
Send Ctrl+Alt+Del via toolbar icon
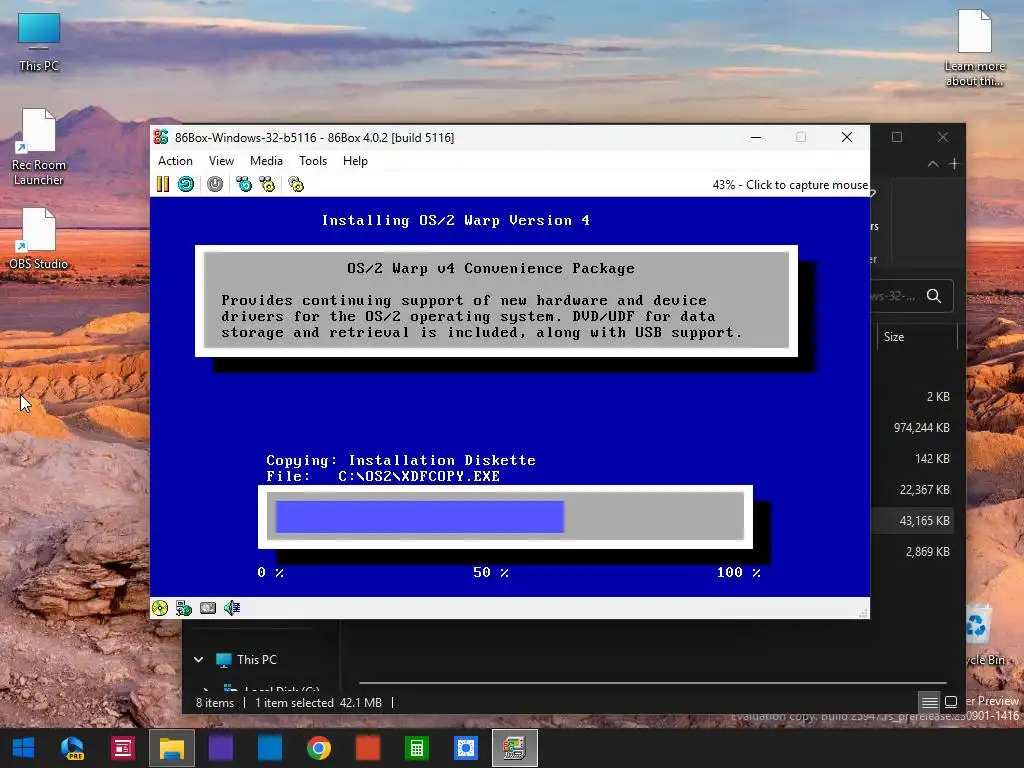pyautogui.click(x=244, y=185)
